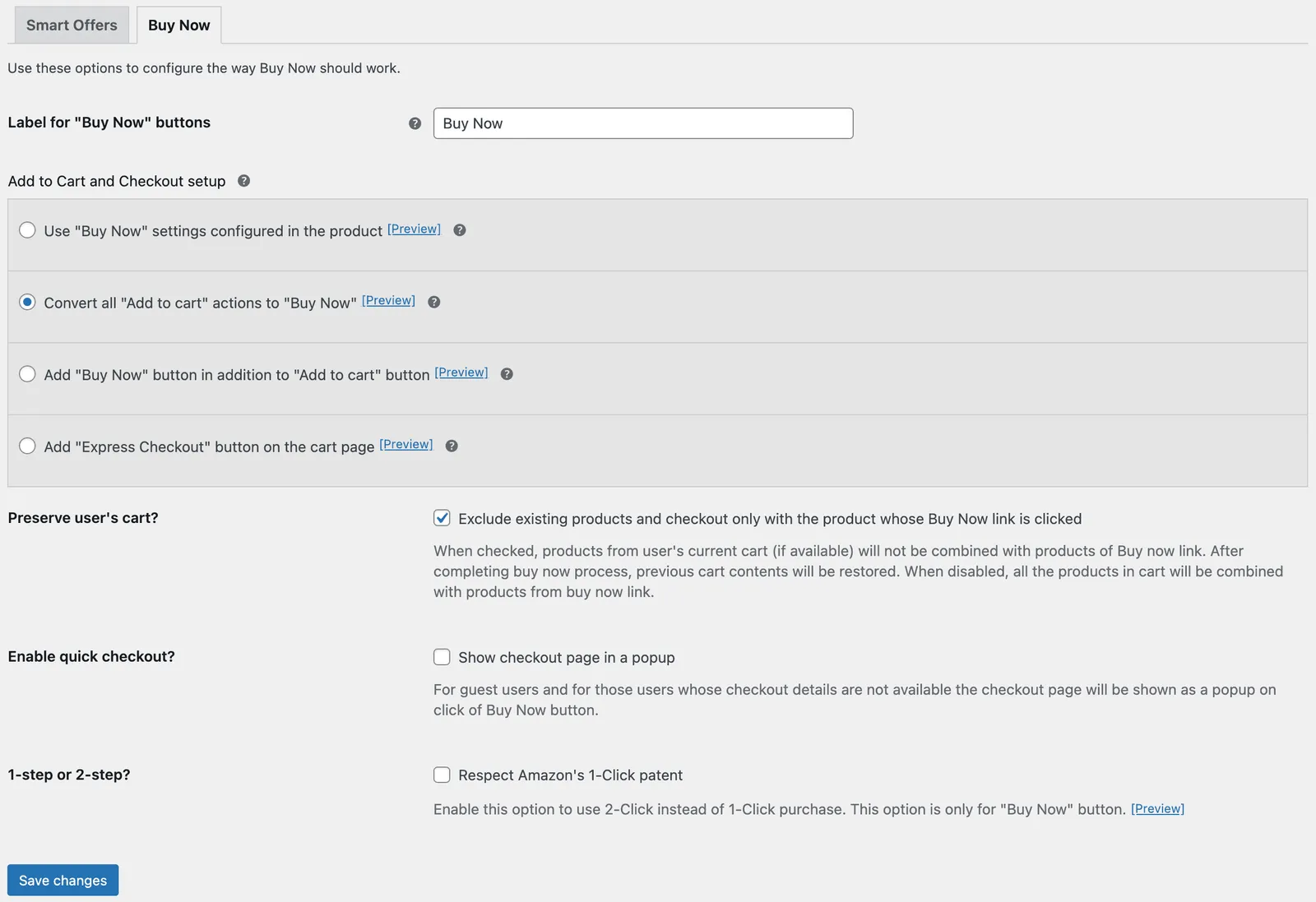Open the Buy Now tab
Image resolution: width=1316 pixels, height=902 pixels.
179,25
